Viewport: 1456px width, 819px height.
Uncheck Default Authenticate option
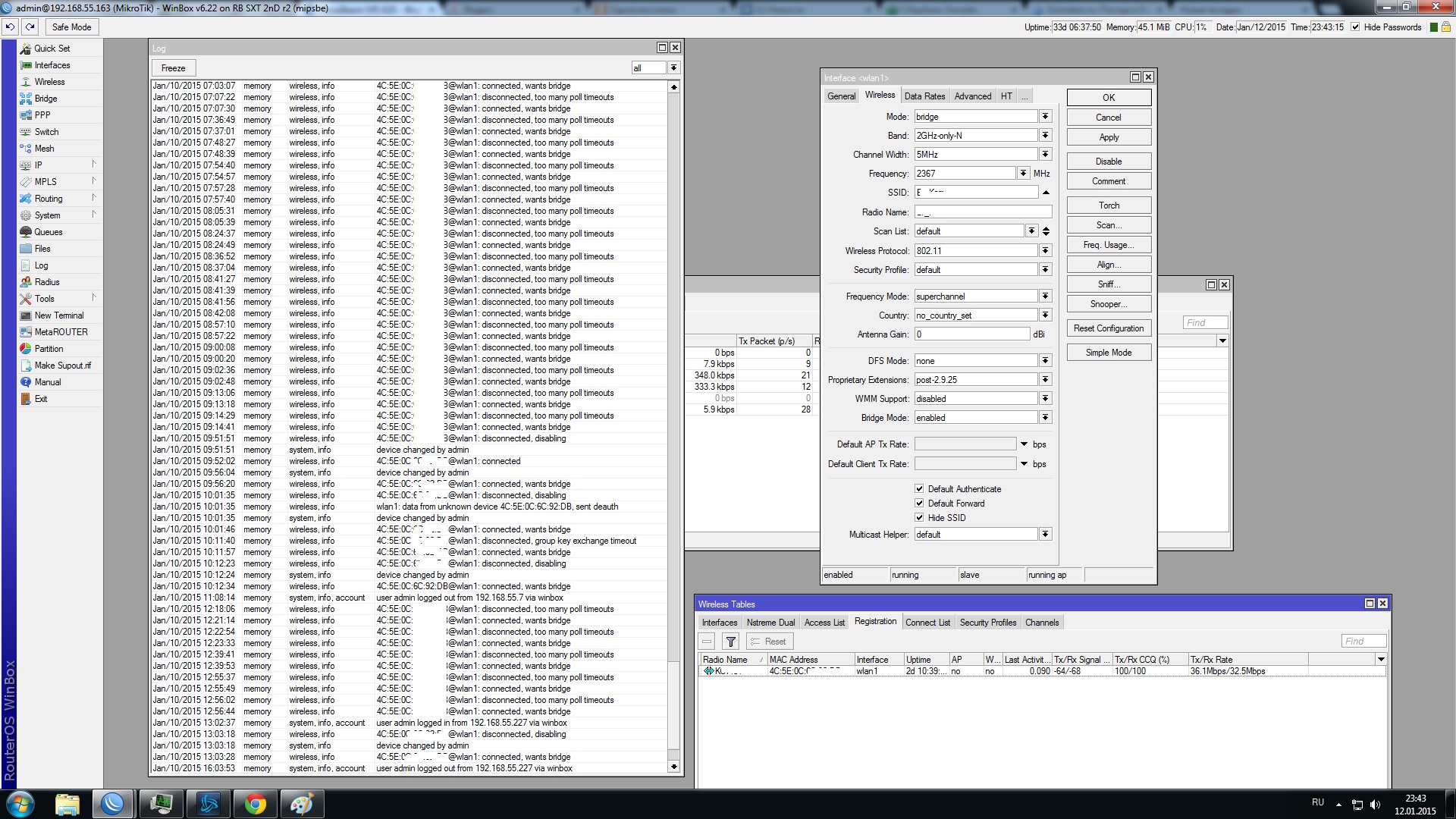(x=919, y=489)
